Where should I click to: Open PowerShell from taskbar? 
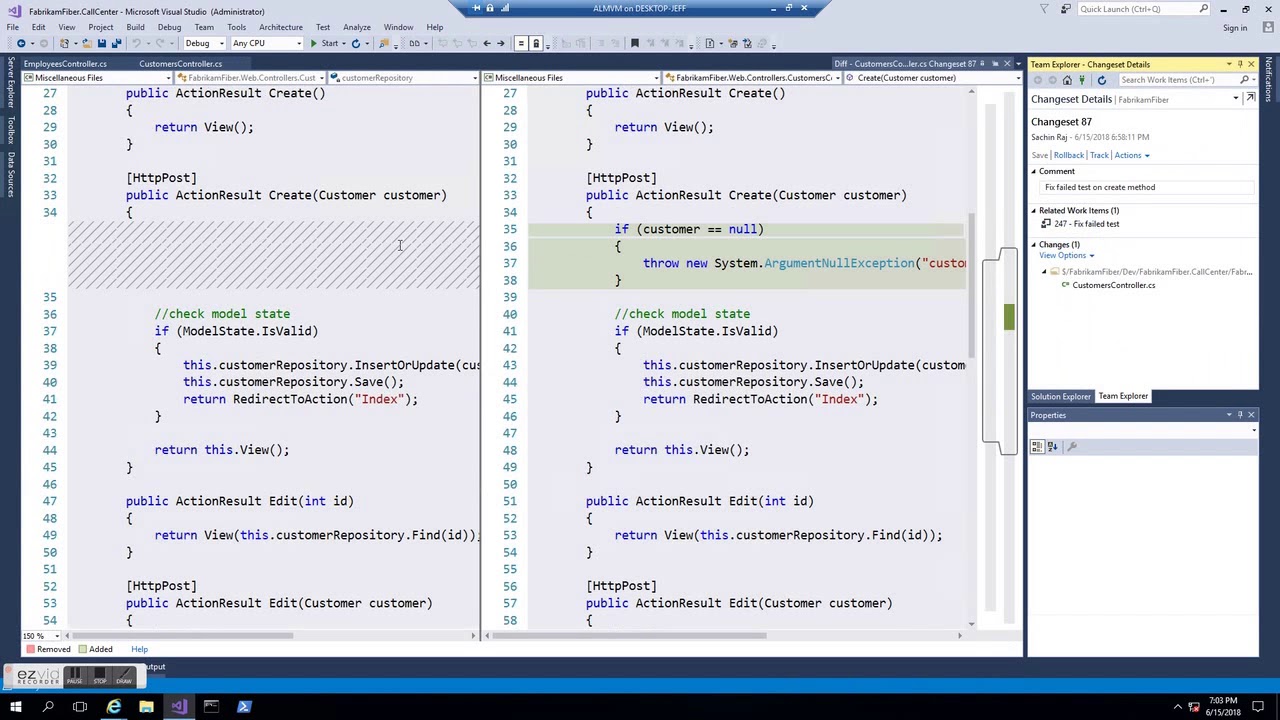coord(244,707)
